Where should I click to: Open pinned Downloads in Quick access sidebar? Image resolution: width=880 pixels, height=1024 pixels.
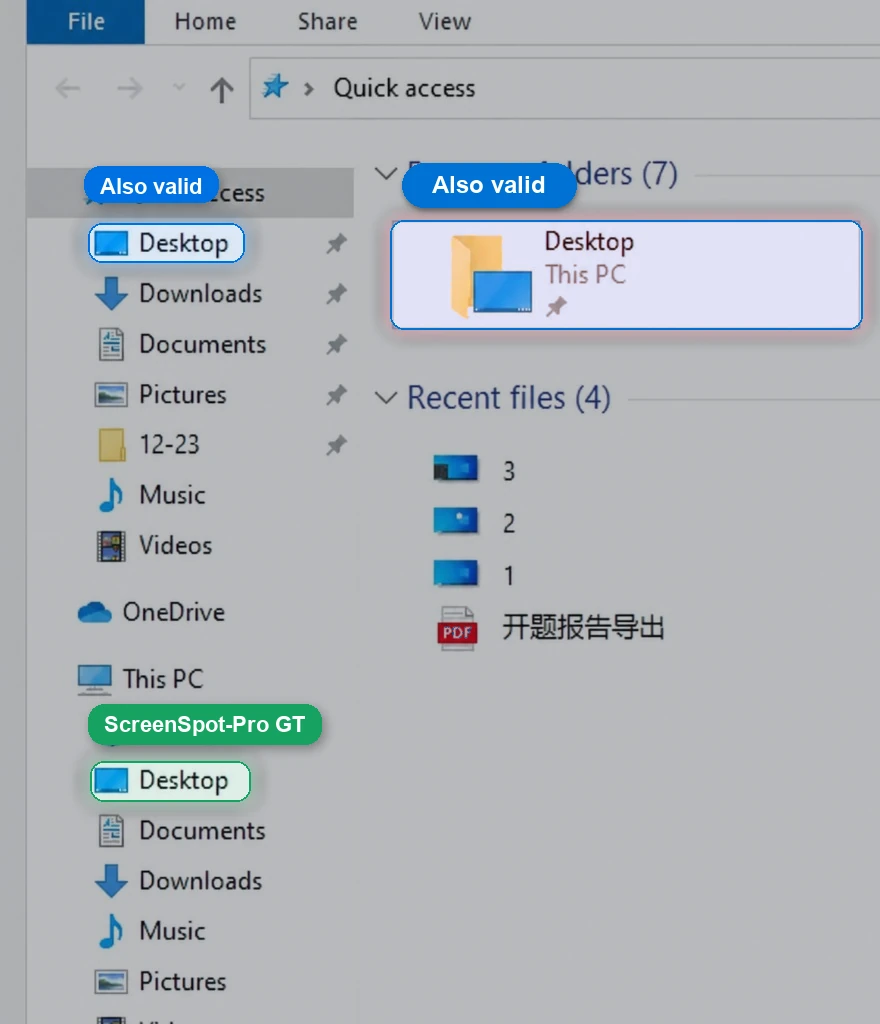178,293
